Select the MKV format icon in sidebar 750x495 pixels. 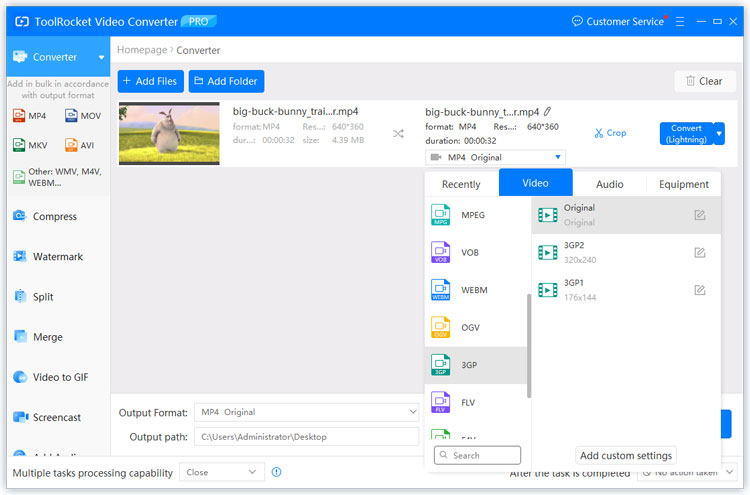click(19, 145)
